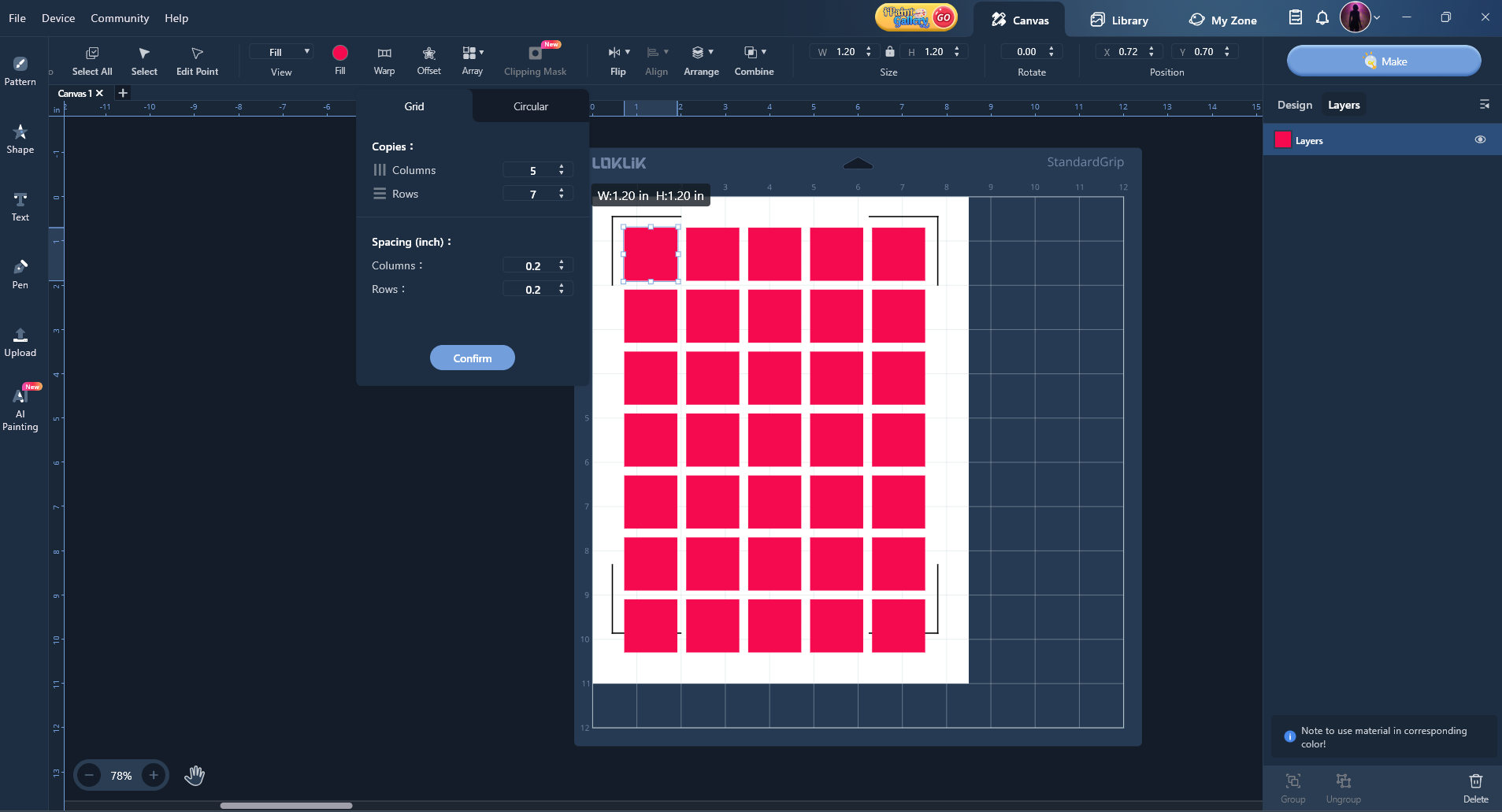
Task: Select the Warp tool
Action: click(384, 60)
